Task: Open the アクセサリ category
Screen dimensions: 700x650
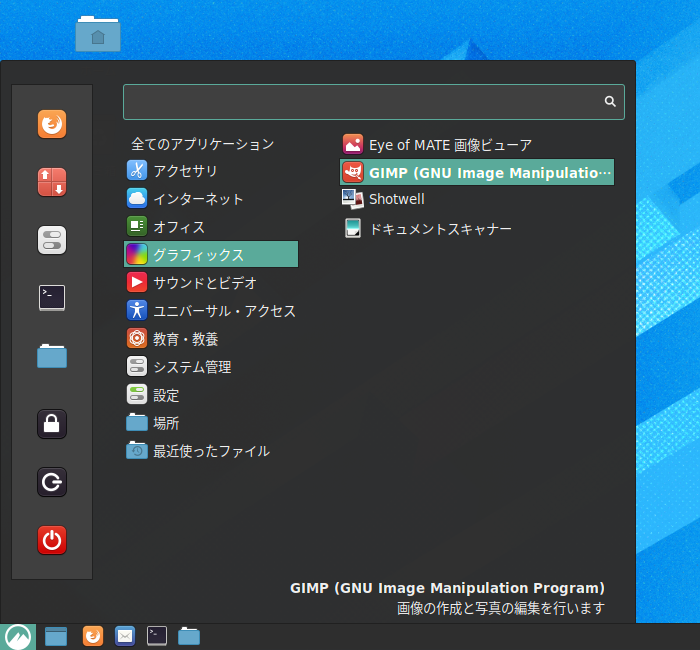Action: point(211,171)
